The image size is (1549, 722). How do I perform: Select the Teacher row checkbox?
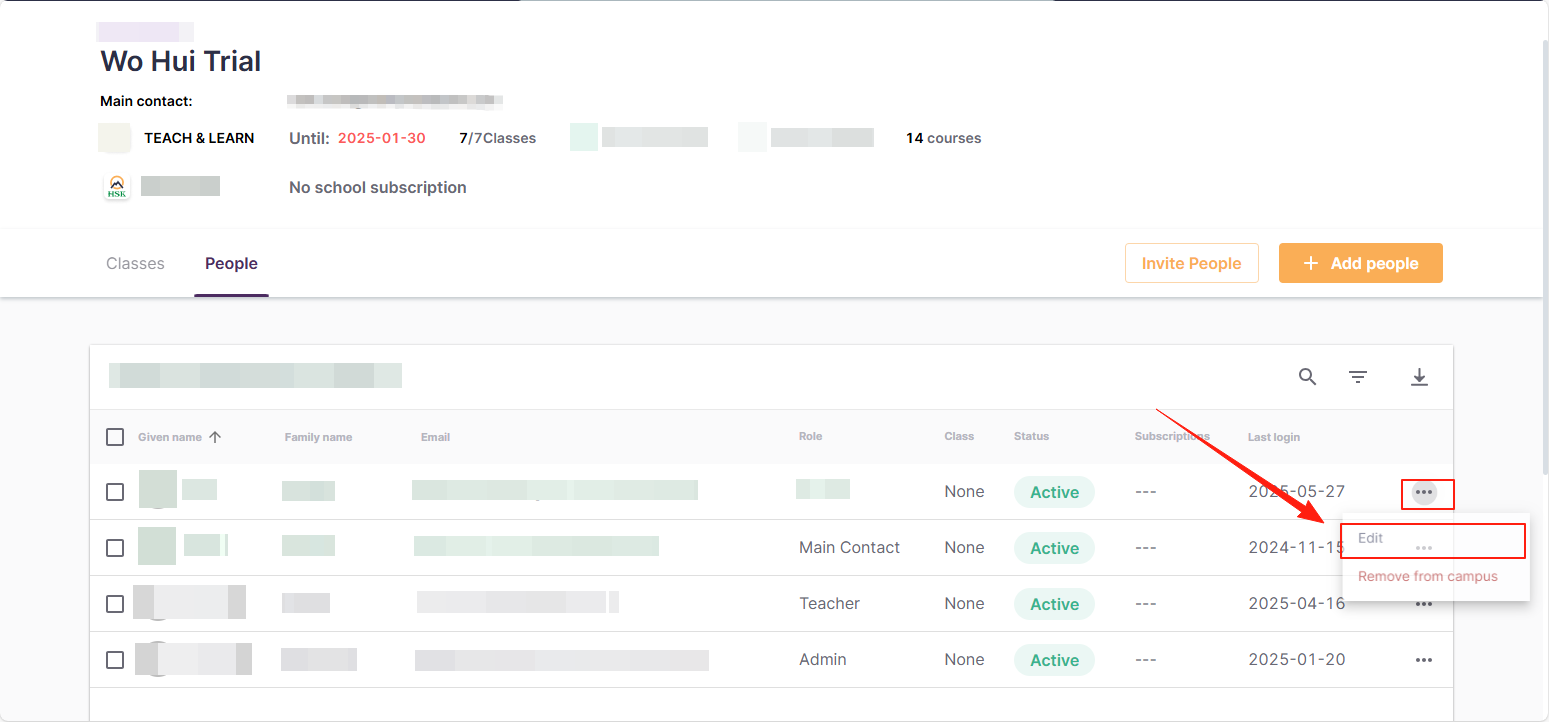point(115,604)
